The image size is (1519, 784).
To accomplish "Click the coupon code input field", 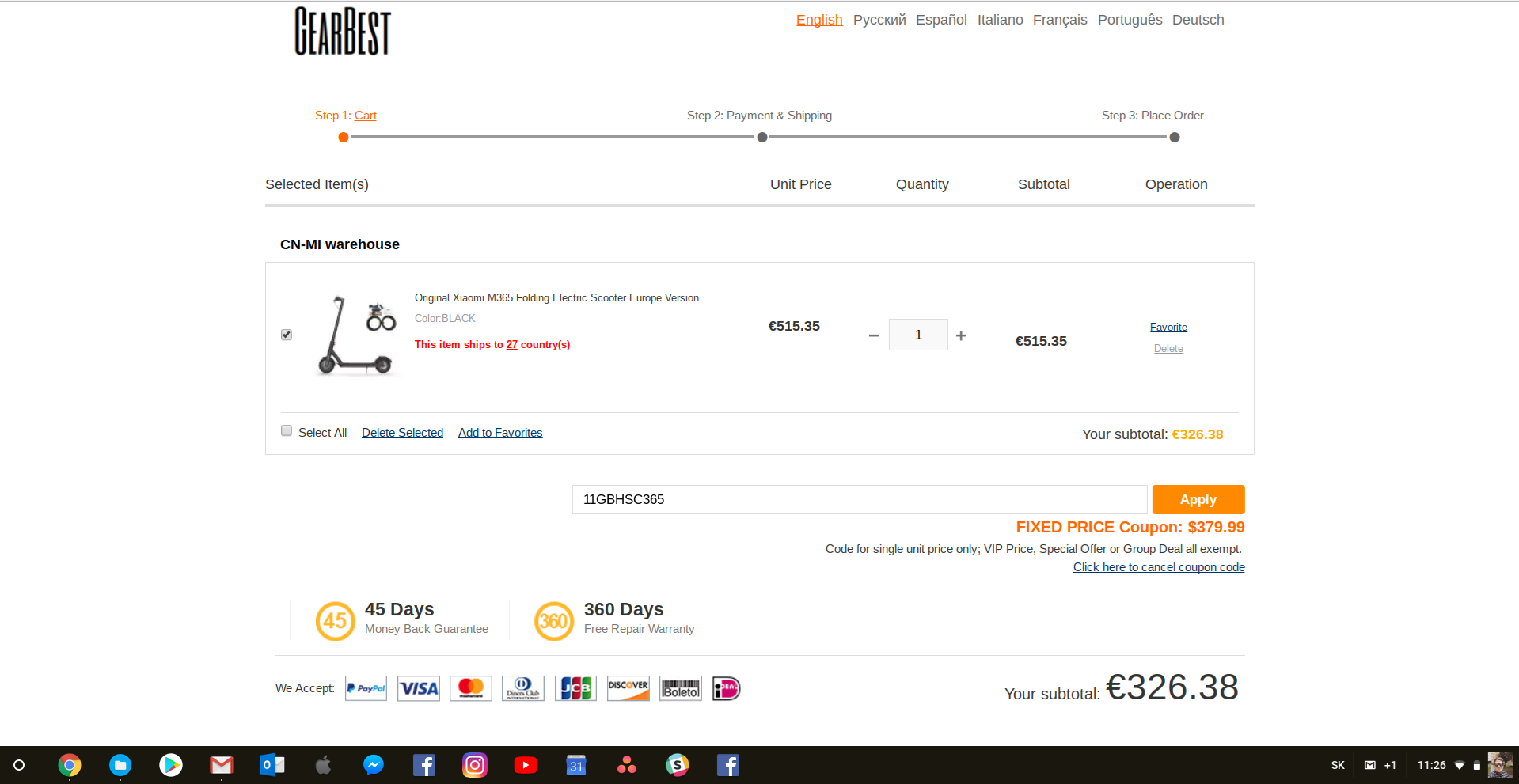I will point(860,499).
